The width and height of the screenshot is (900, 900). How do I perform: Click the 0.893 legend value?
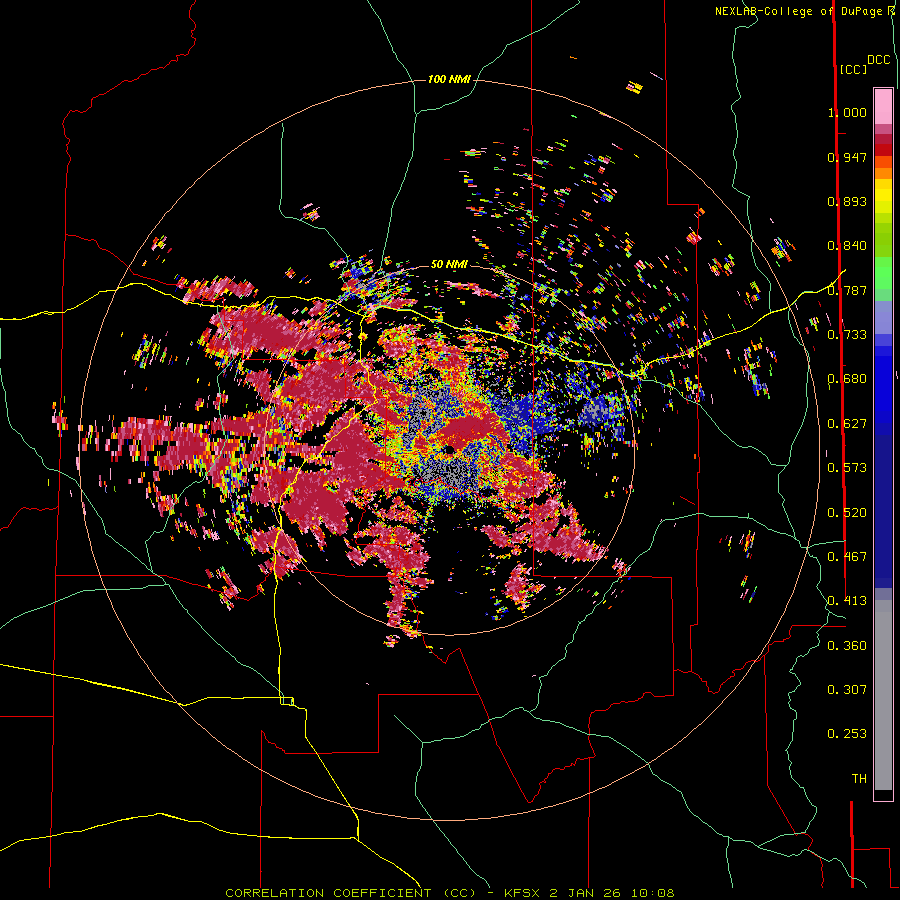pos(847,201)
